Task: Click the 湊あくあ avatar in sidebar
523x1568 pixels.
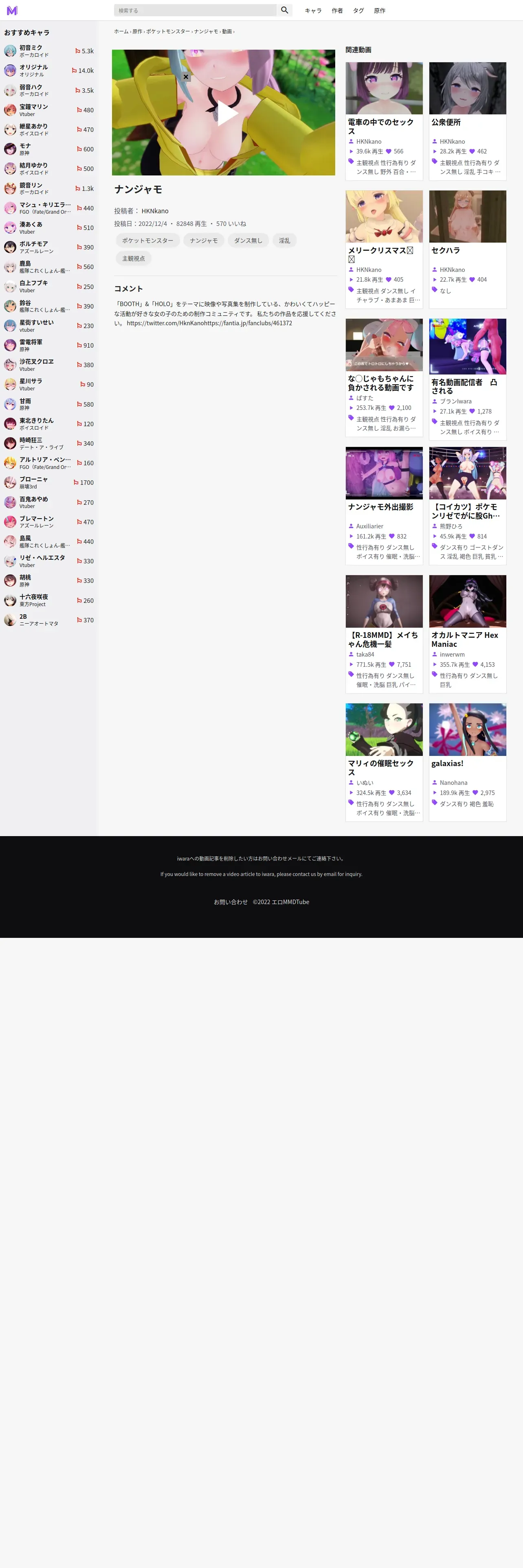Action: point(10,228)
